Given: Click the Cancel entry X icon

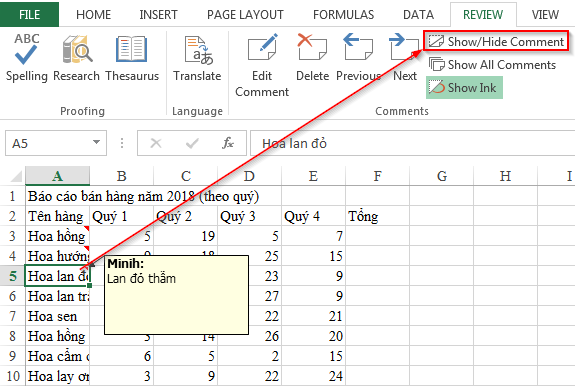Looking at the screenshot, I should [x=156, y=143].
